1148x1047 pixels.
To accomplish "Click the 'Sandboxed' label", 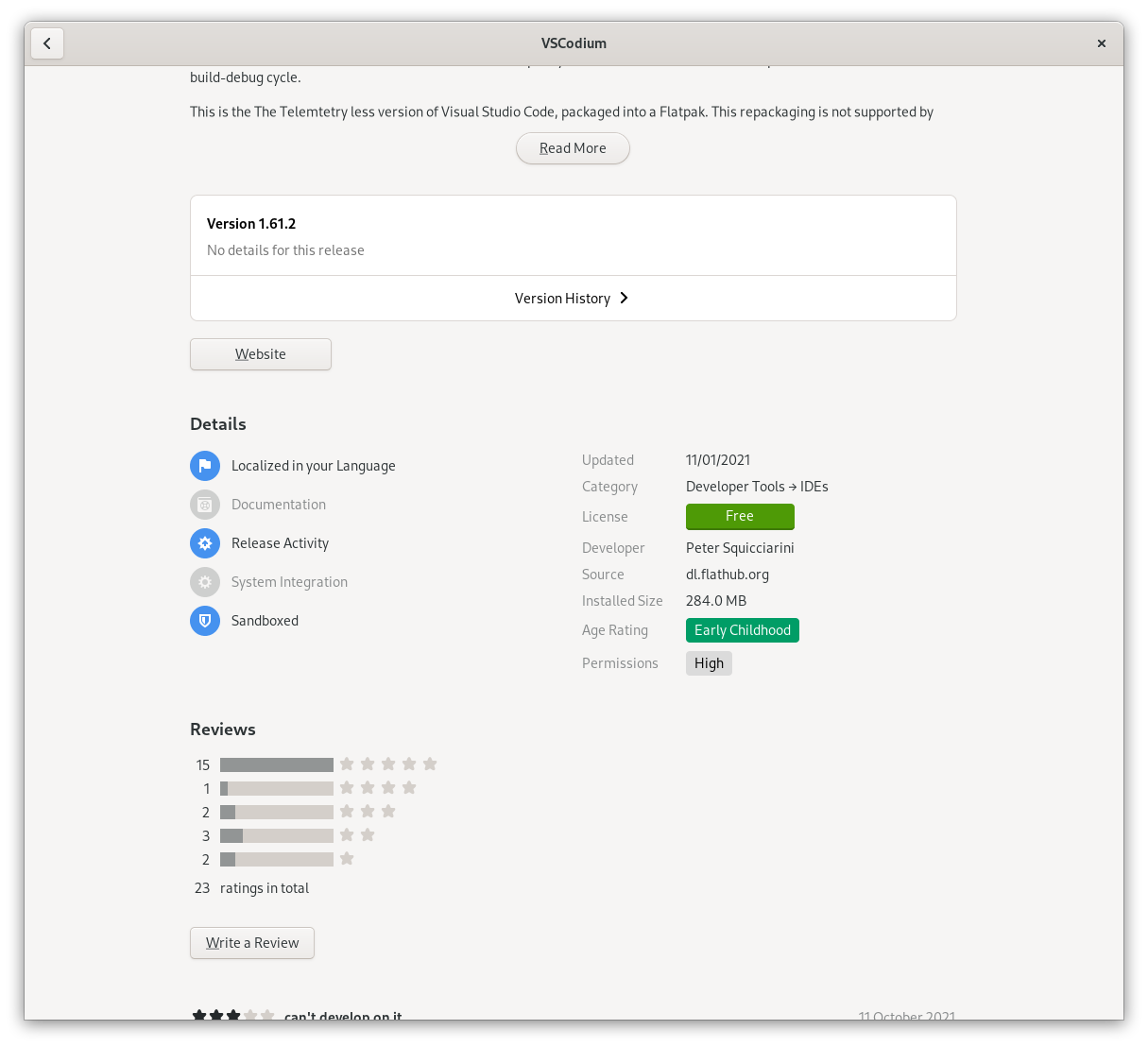I will click(265, 621).
